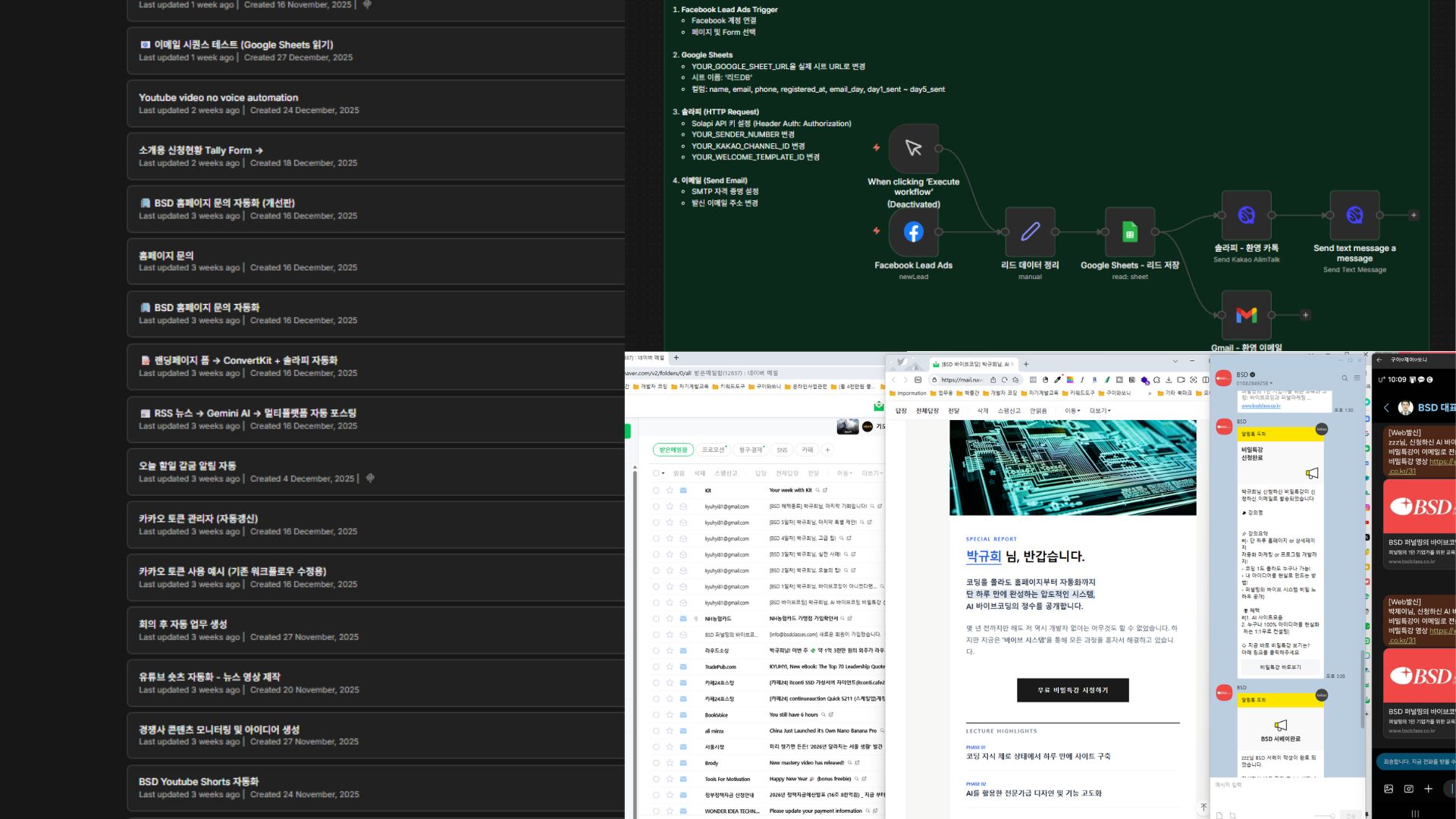The height and width of the screenshot is (819, 1456).
Task: Star the Kit 'Your week' email
Action: 670,490
